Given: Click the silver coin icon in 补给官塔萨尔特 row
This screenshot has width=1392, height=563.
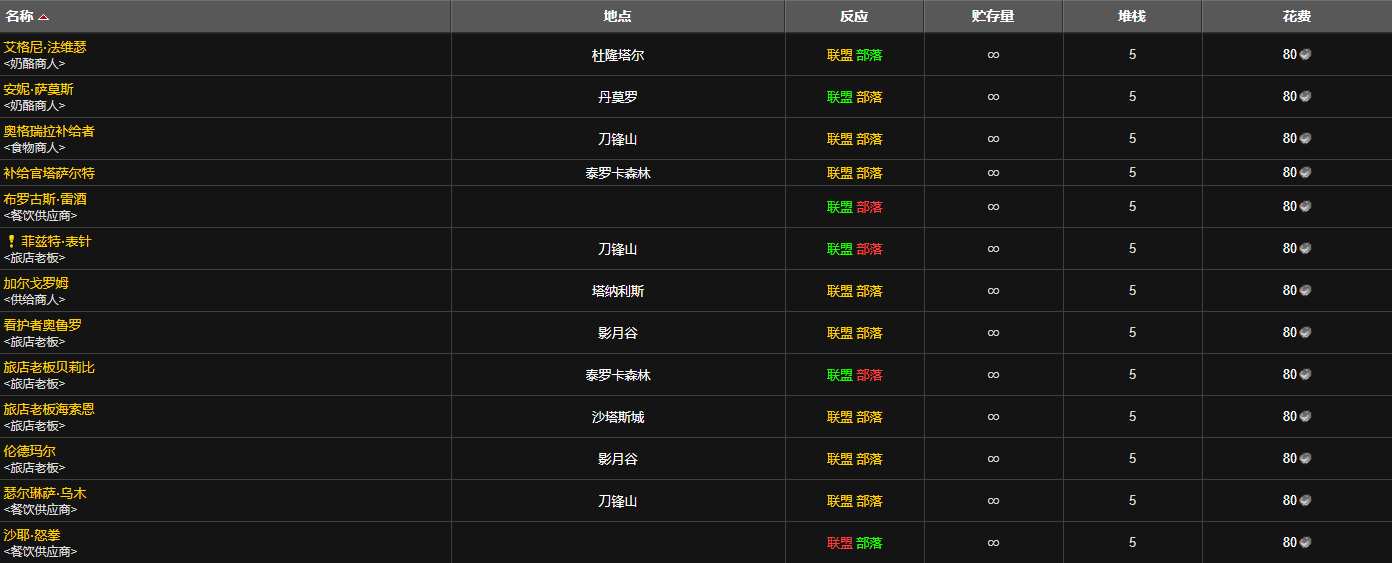Looking at the screenshot, I should 1305,173.
